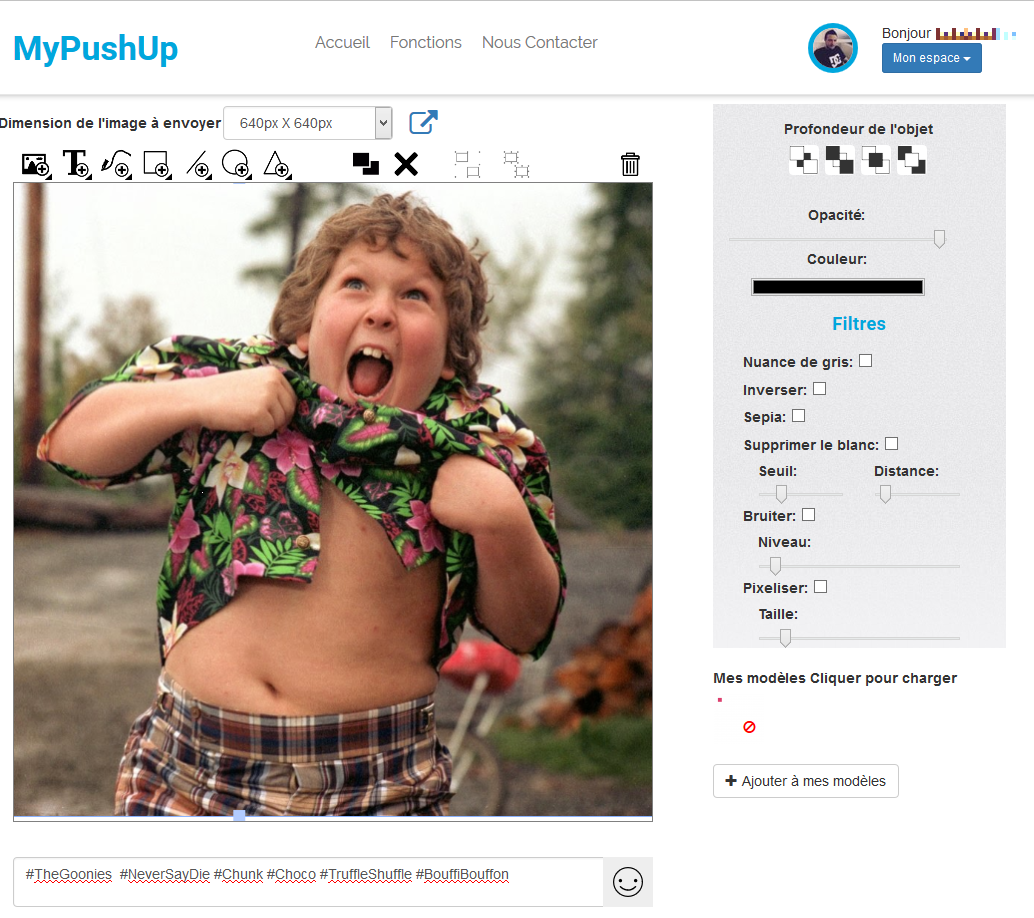
Task: Click the add image tool icon
Action: pos(36,165)
